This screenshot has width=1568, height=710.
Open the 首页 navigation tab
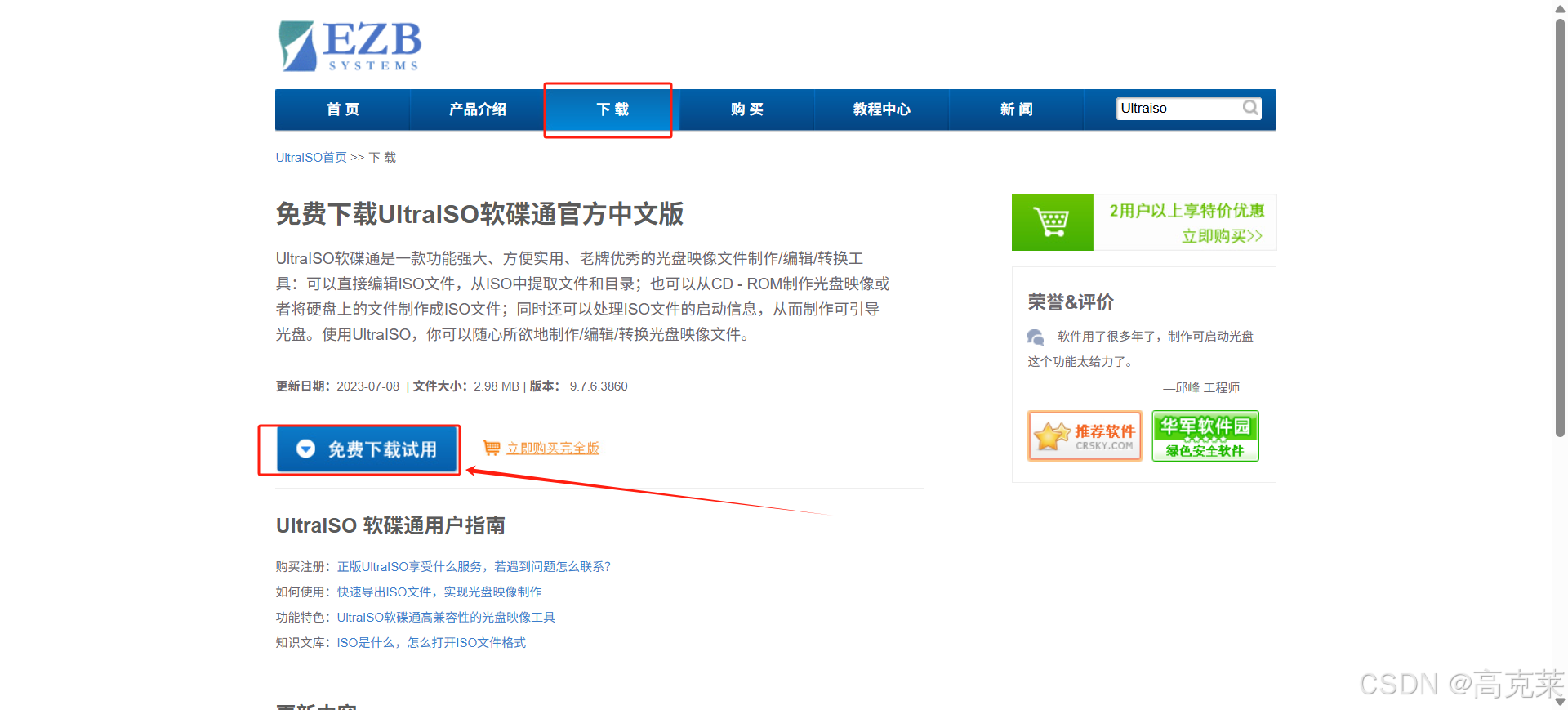343,109
